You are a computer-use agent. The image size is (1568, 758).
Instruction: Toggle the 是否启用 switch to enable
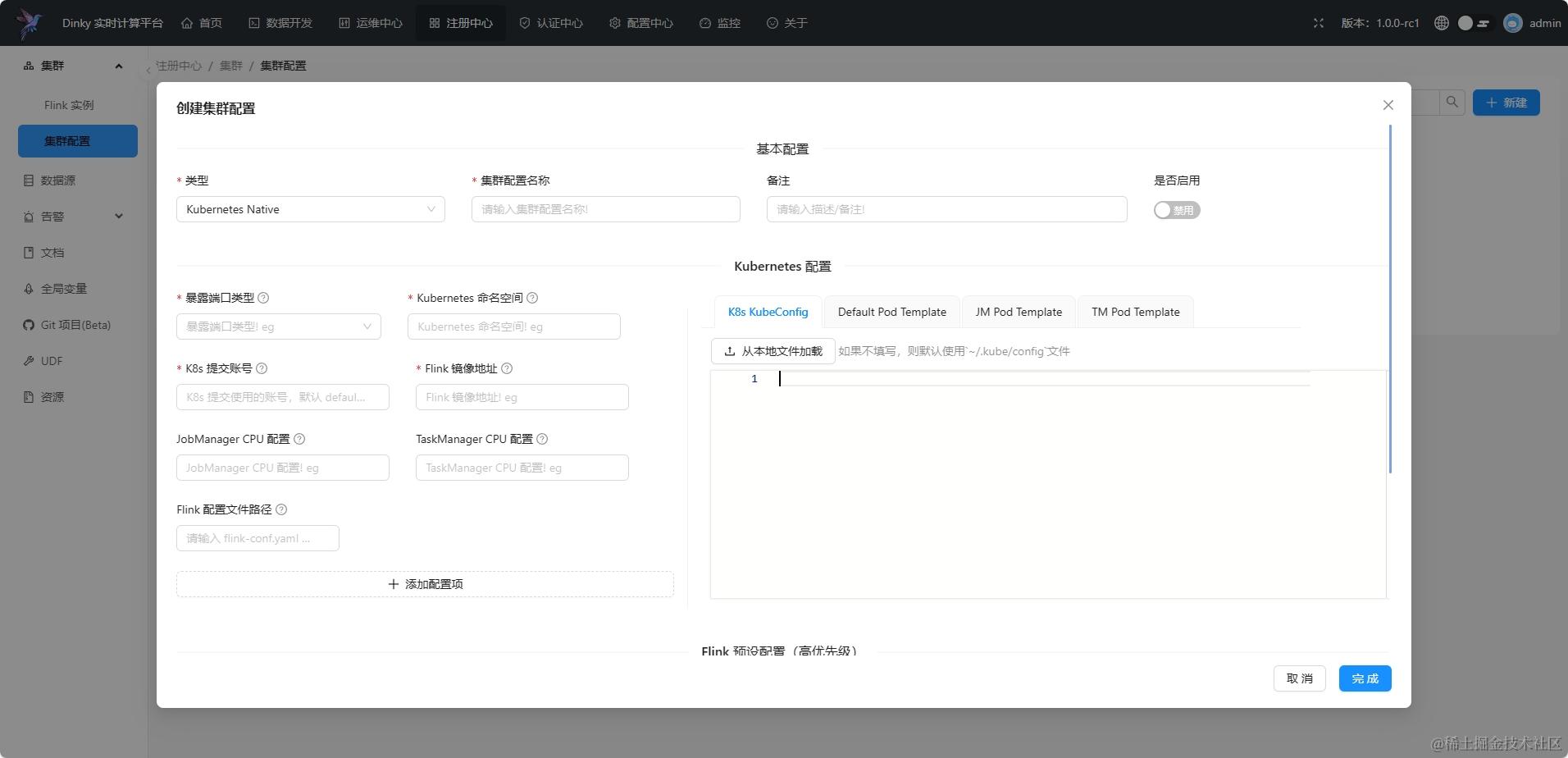pyautogui.click(x=1176, y=210)
